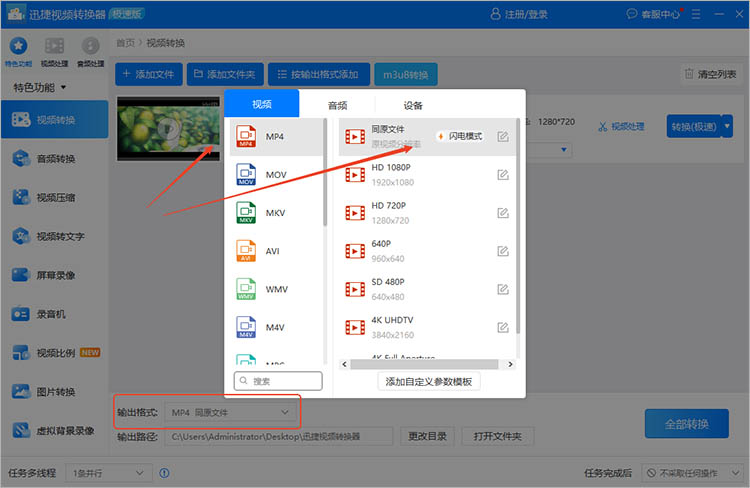Open the hamburger menu in title bar
This screenshot has height=488, width=750.
click(696, 14)
